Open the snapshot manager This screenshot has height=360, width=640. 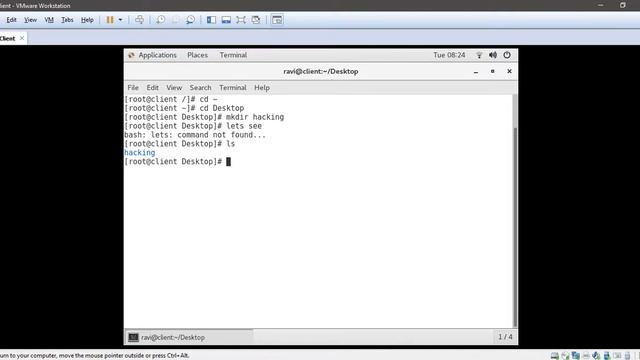coord(190,20)
